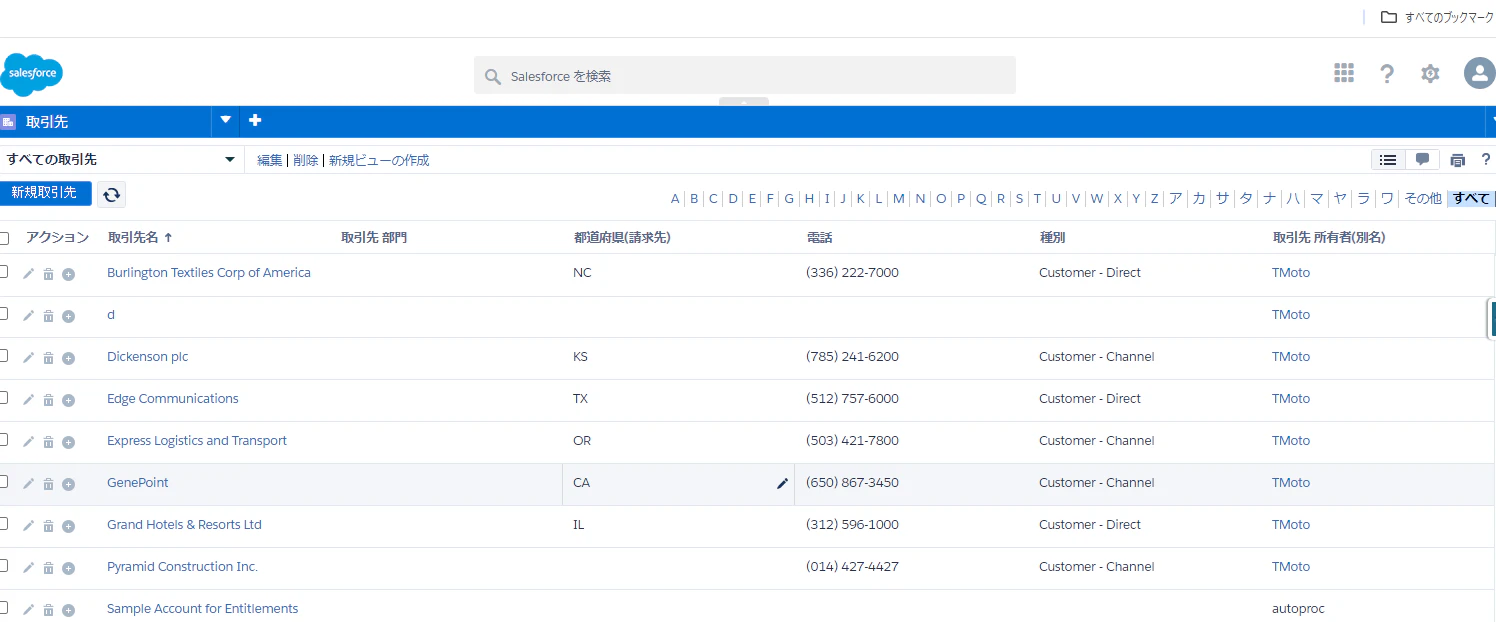
Task: Print the list view
Action: click(x=1458, y=160)
